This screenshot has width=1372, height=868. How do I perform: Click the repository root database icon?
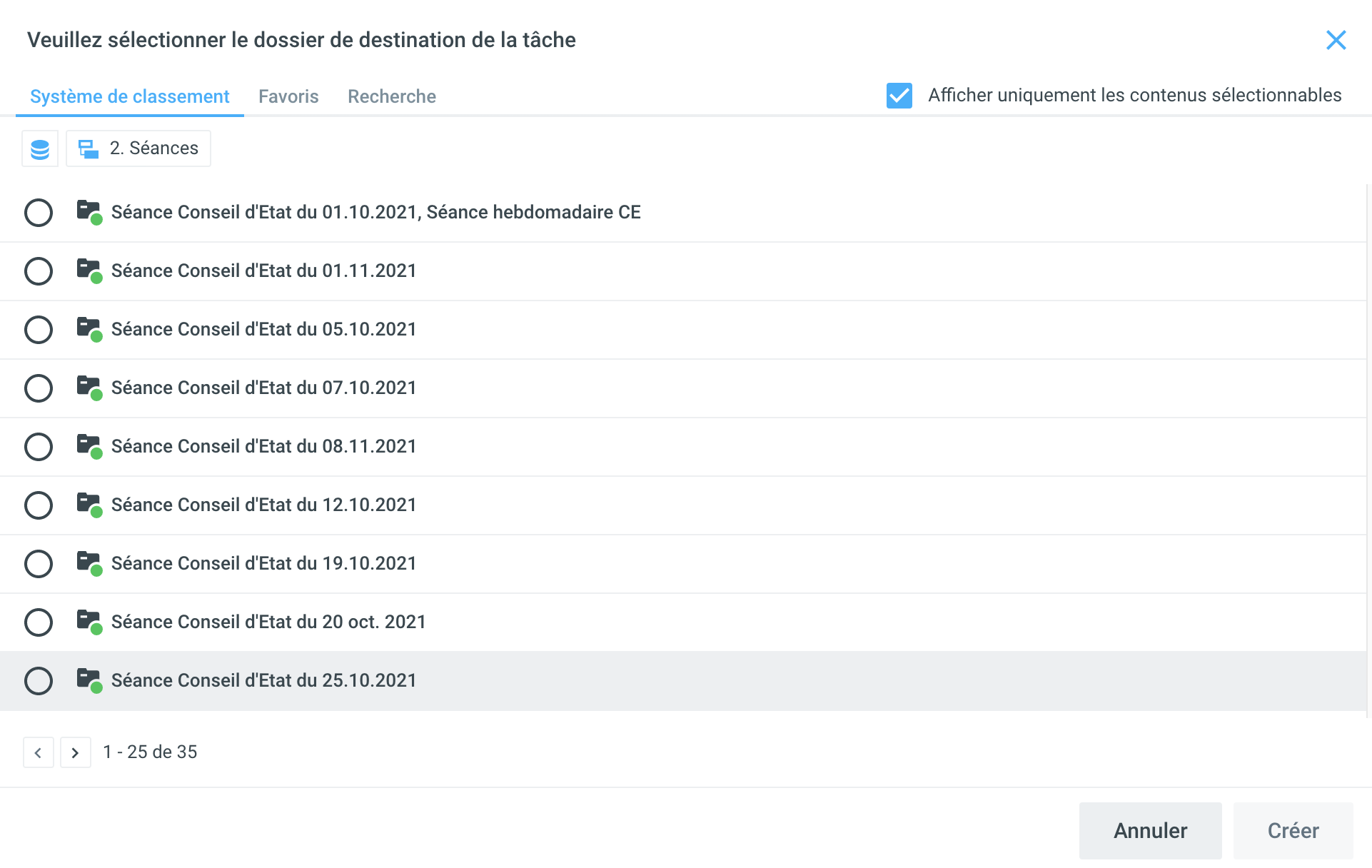(x=40, y=148)
